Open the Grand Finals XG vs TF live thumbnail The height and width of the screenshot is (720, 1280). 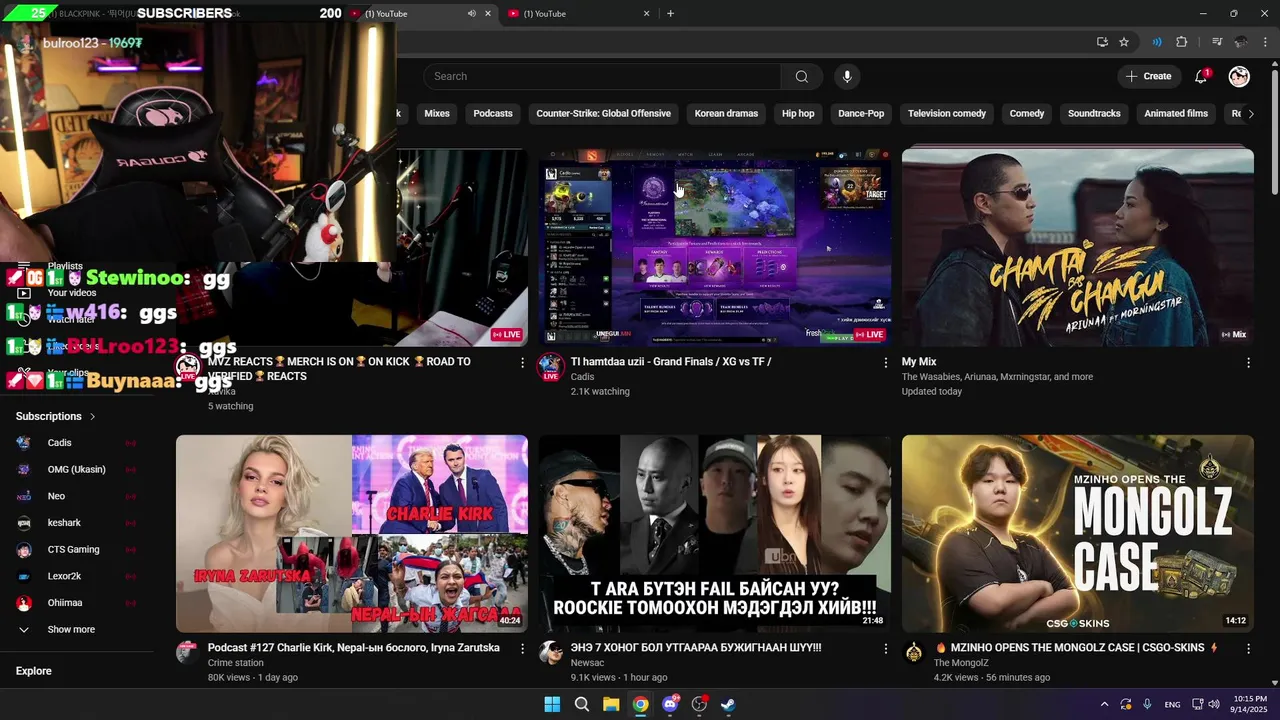click(x=714, y=248)
